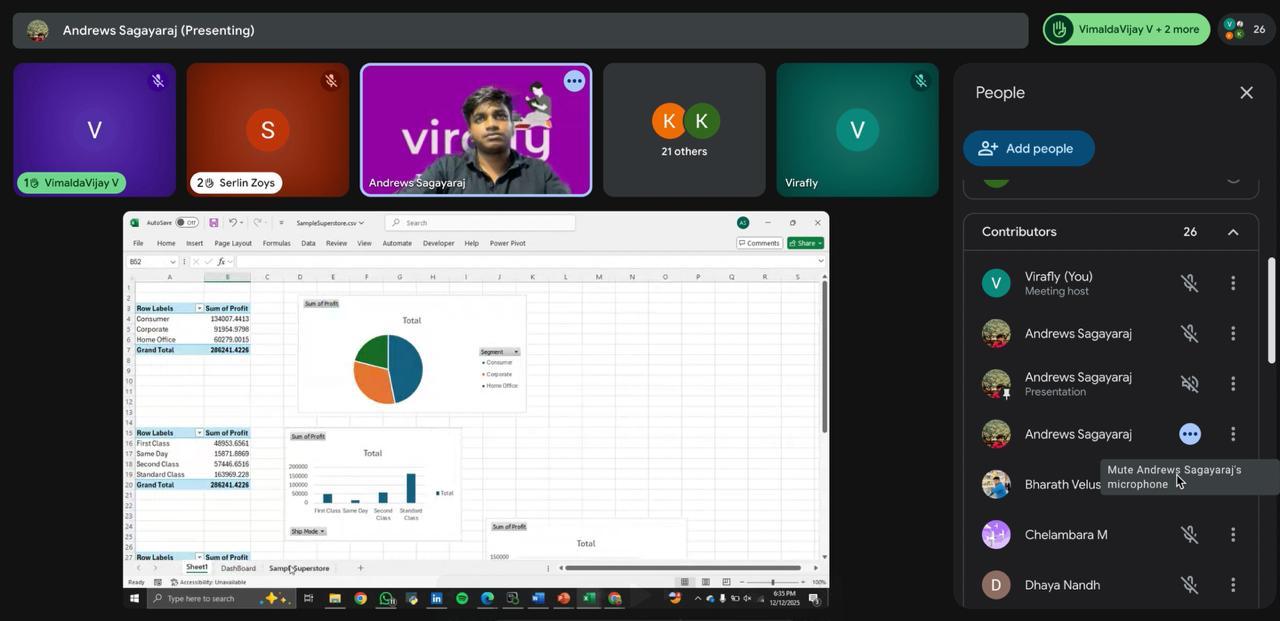Viewport: 1280px width, 621px height.
Task: Click the VimaldaVijay V + 2 more reactions button
Action: point(1128,28)
